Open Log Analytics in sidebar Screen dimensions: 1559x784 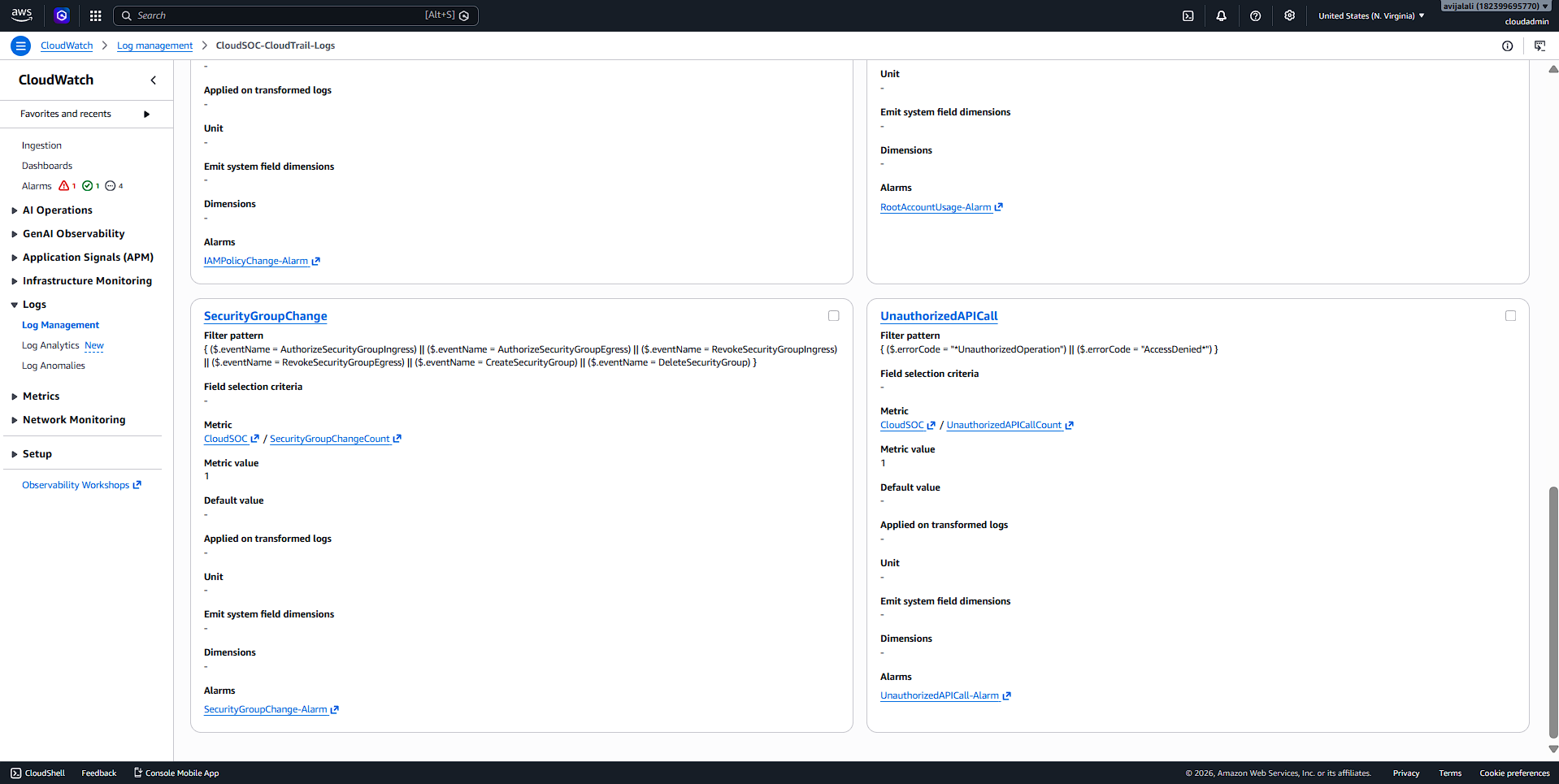click(50, 345)
